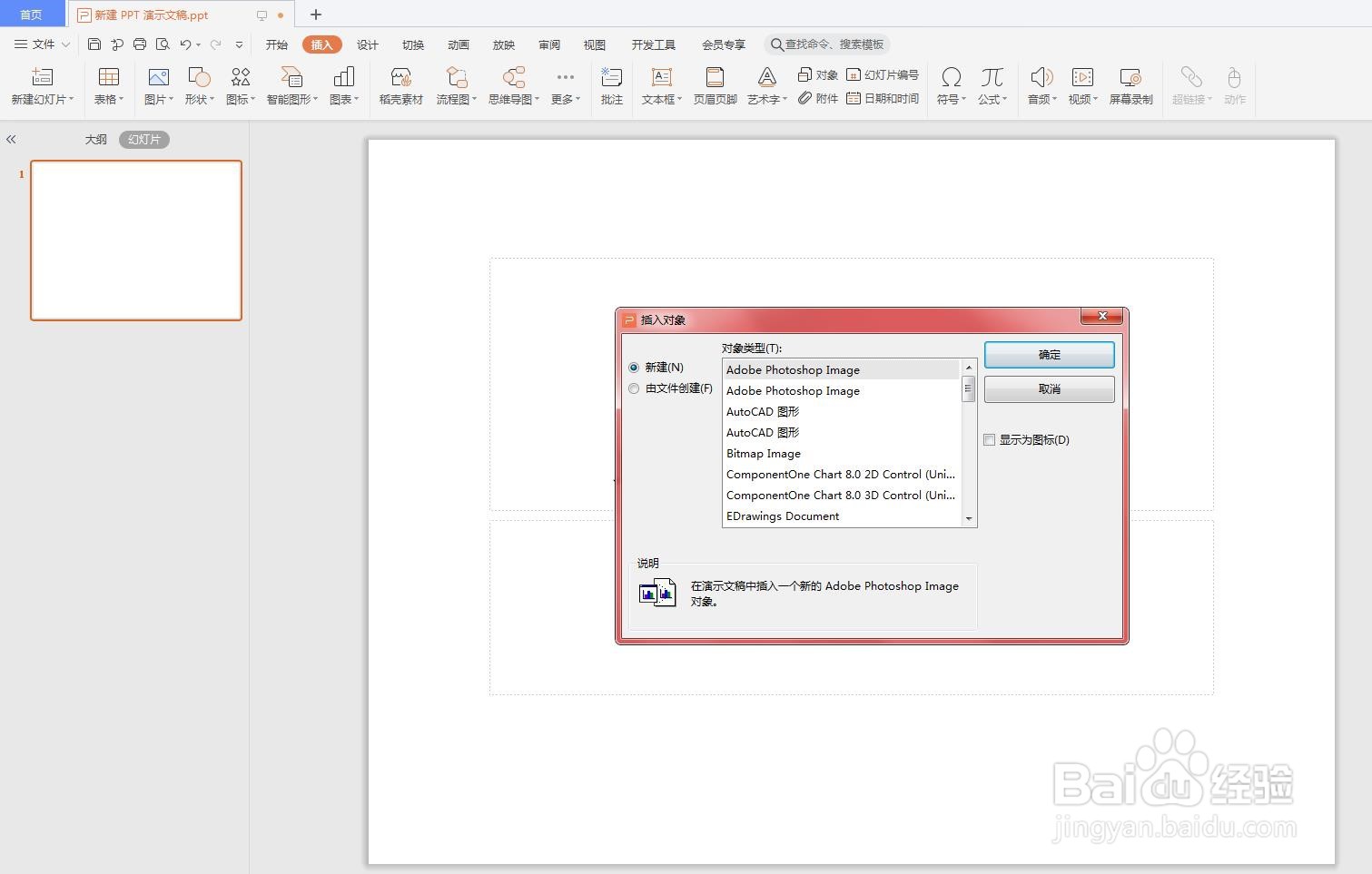Screen dimensions: 1372x874
Task: Click the Mind Map (思维导图) icon
Action: click(x=514, y=77)
